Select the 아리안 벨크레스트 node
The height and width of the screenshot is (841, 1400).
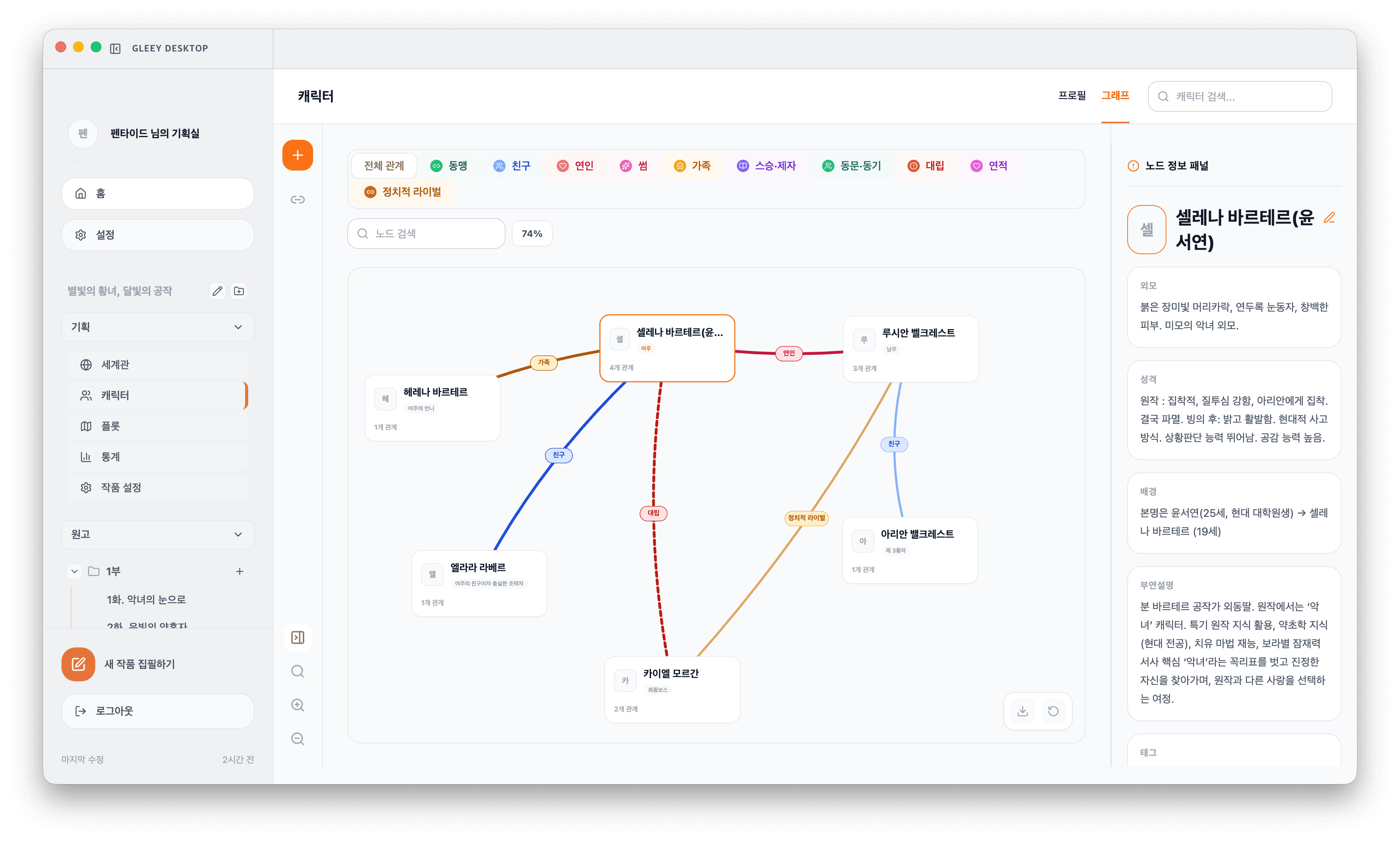pos(910,550)
